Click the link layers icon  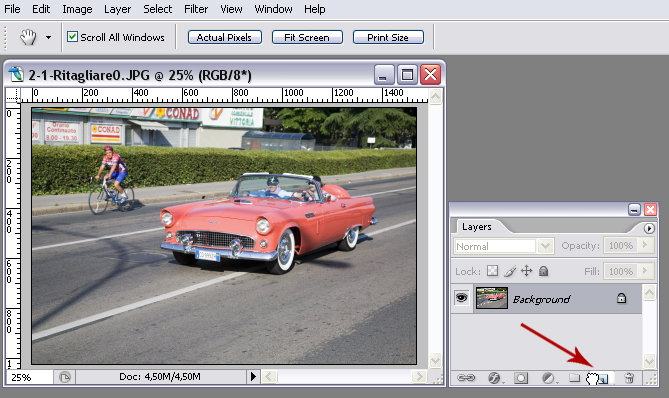pyautogui.click(x=465, y=378)
